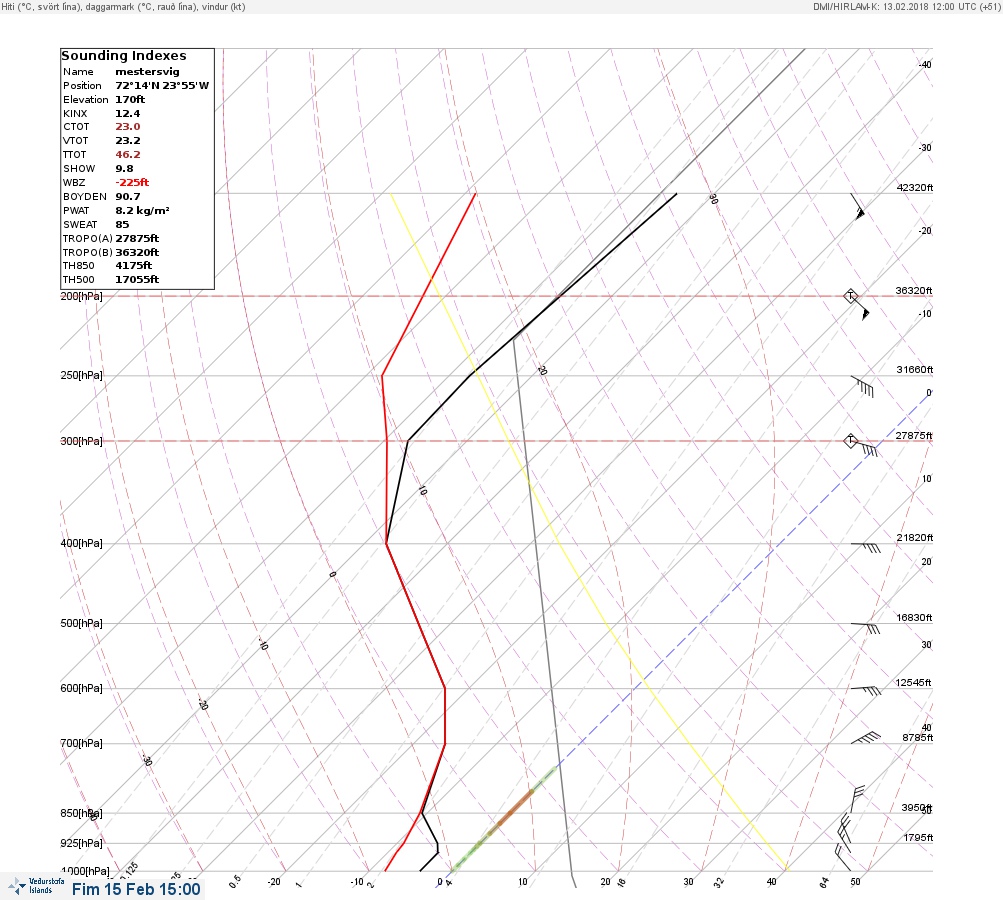Screen dimensions: 1003x900
Task: Pick the wind barb at 21820ft
Action: coord(866,548)
